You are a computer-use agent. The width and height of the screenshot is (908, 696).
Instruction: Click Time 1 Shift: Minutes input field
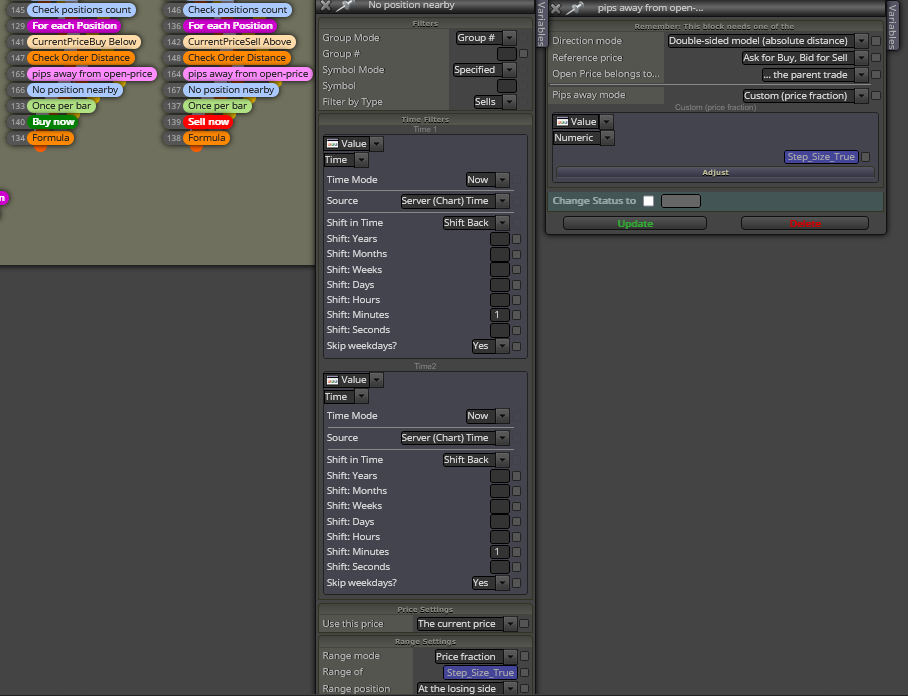click(x=499, y=315)
